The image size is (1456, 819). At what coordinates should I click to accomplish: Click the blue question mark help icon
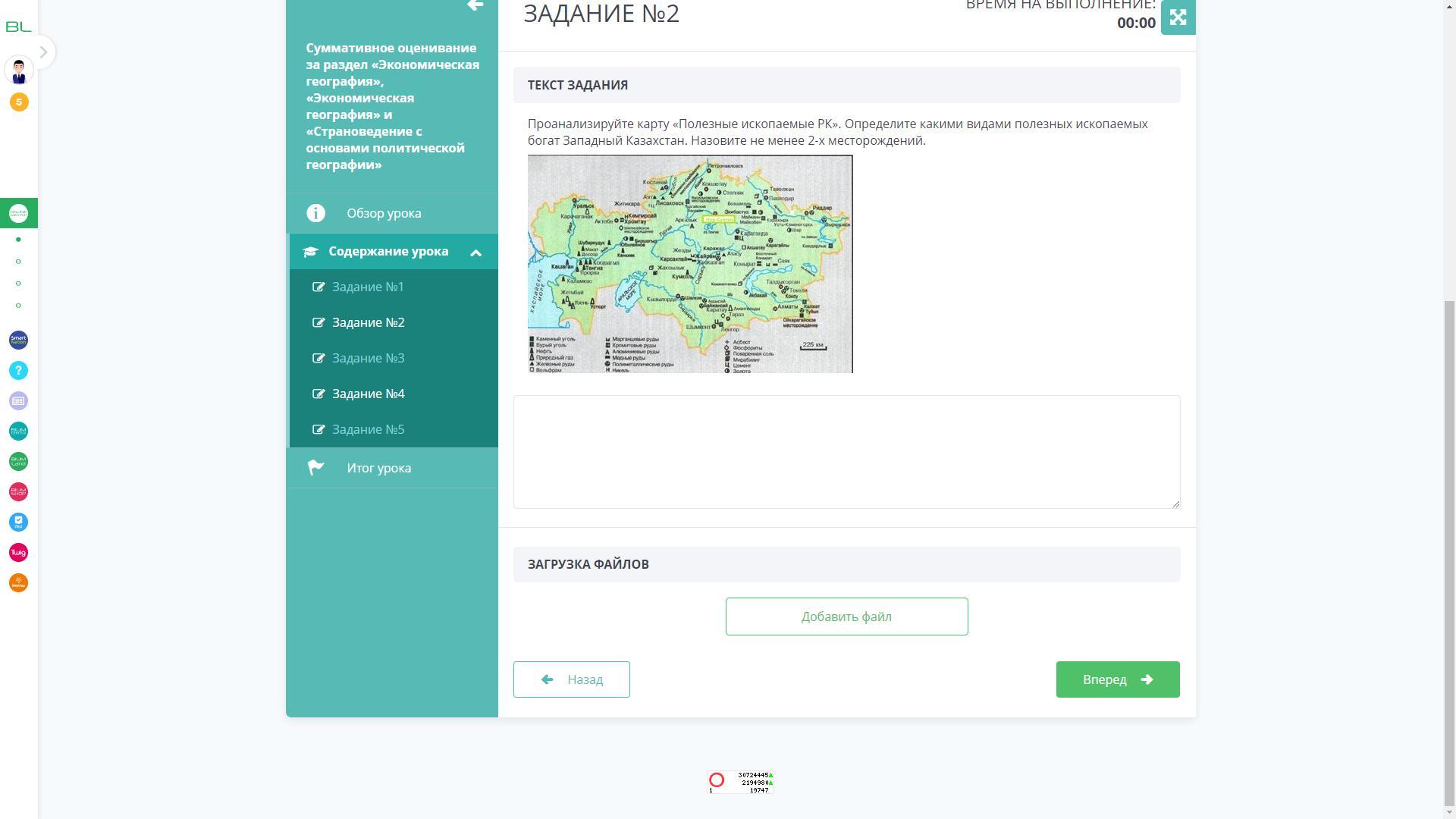coord(18,371)
